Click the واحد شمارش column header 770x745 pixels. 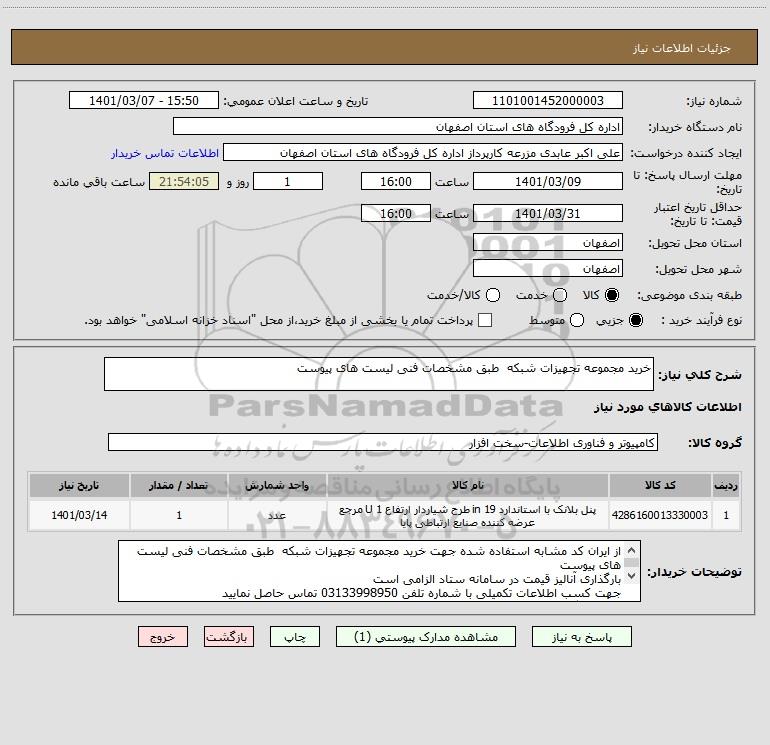click(277, 485)
